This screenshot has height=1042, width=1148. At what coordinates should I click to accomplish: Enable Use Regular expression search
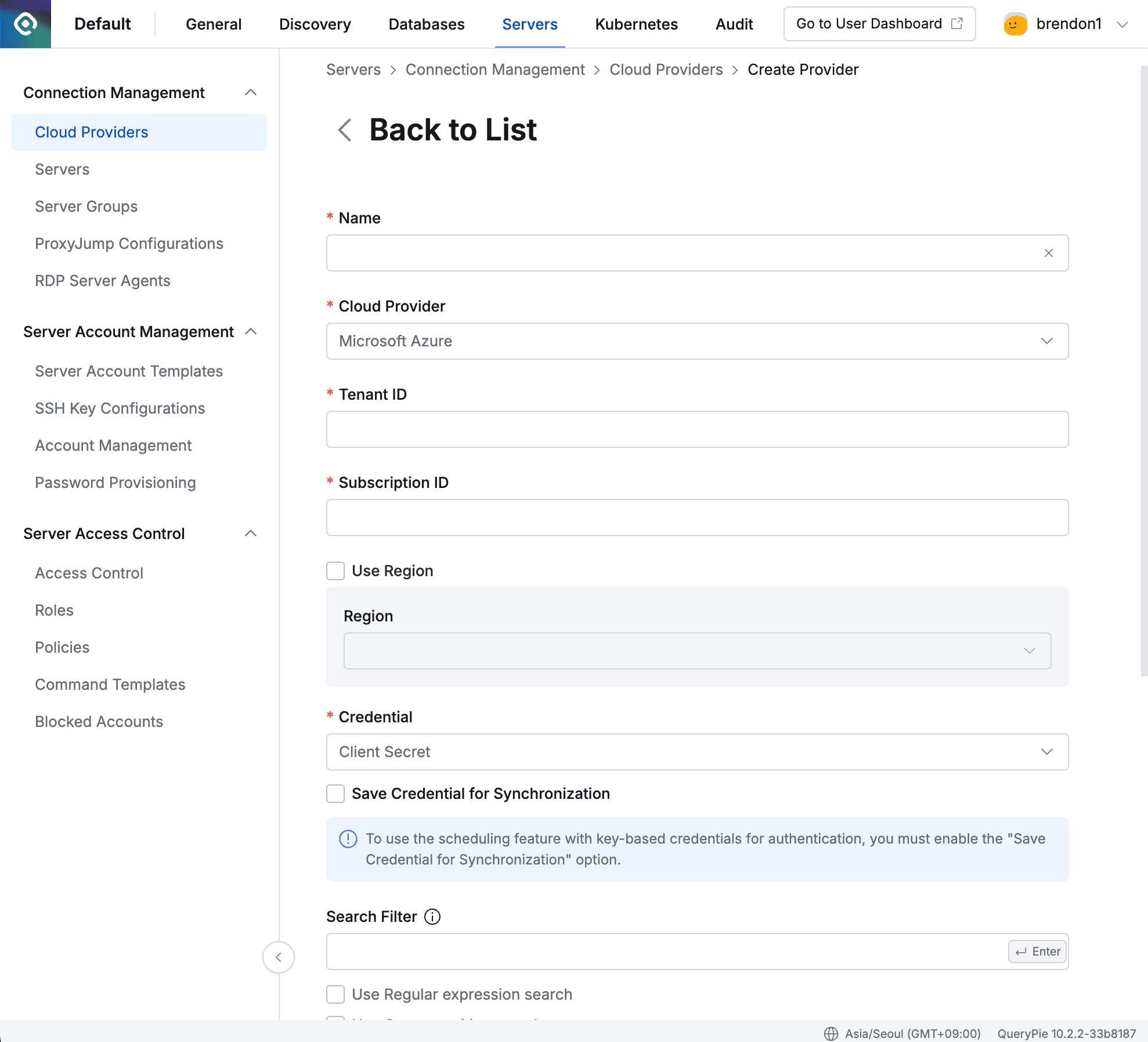pyautogui.click(x=335, y=994)
